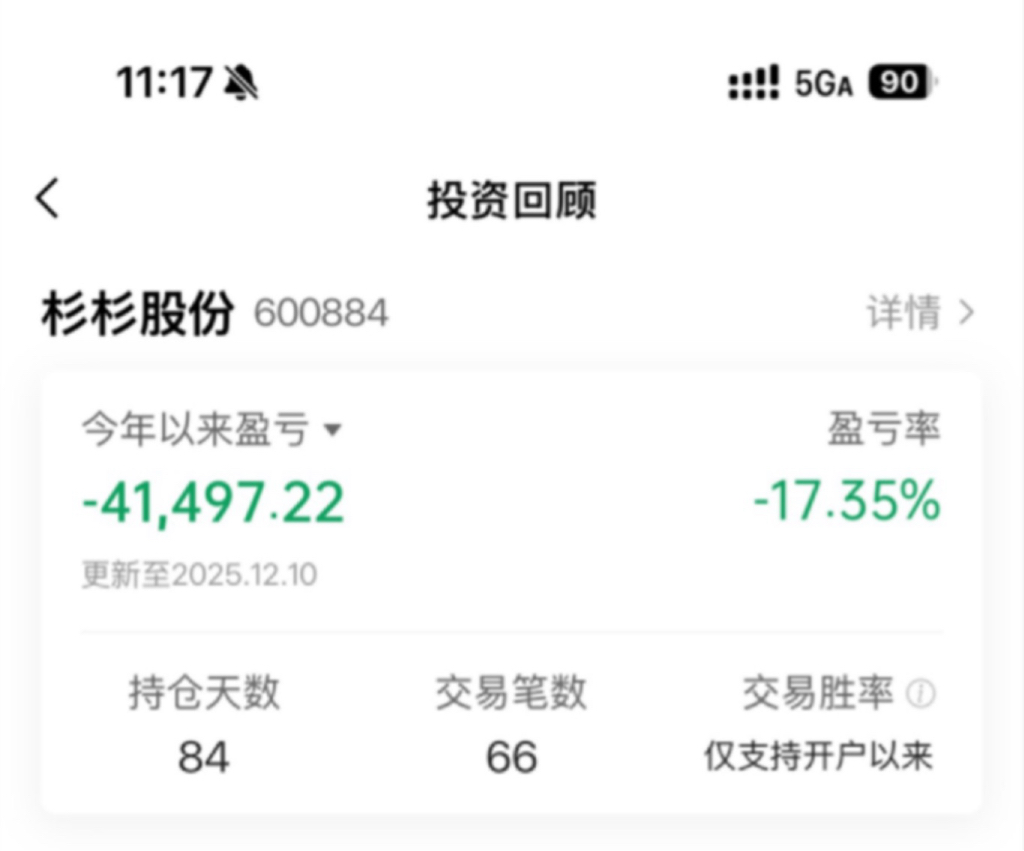Viewport: 1024px width, 851px height.
Task: Tap trade count value 66
Action: pyautogui.click(x=511, y=757)
